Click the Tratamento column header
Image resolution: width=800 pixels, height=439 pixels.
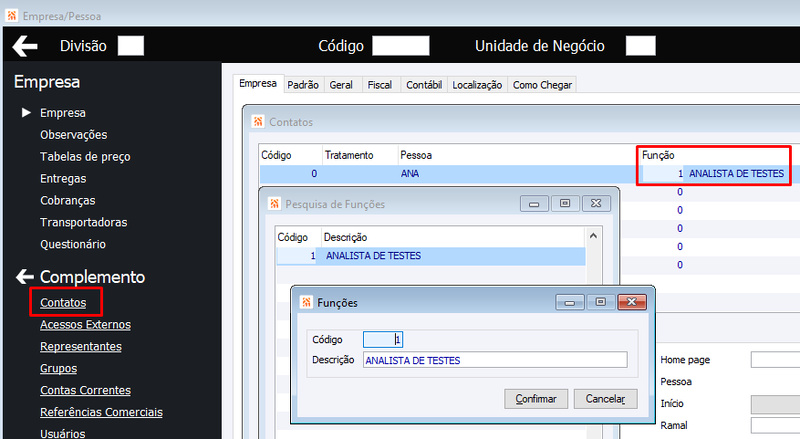click(349, 155)
